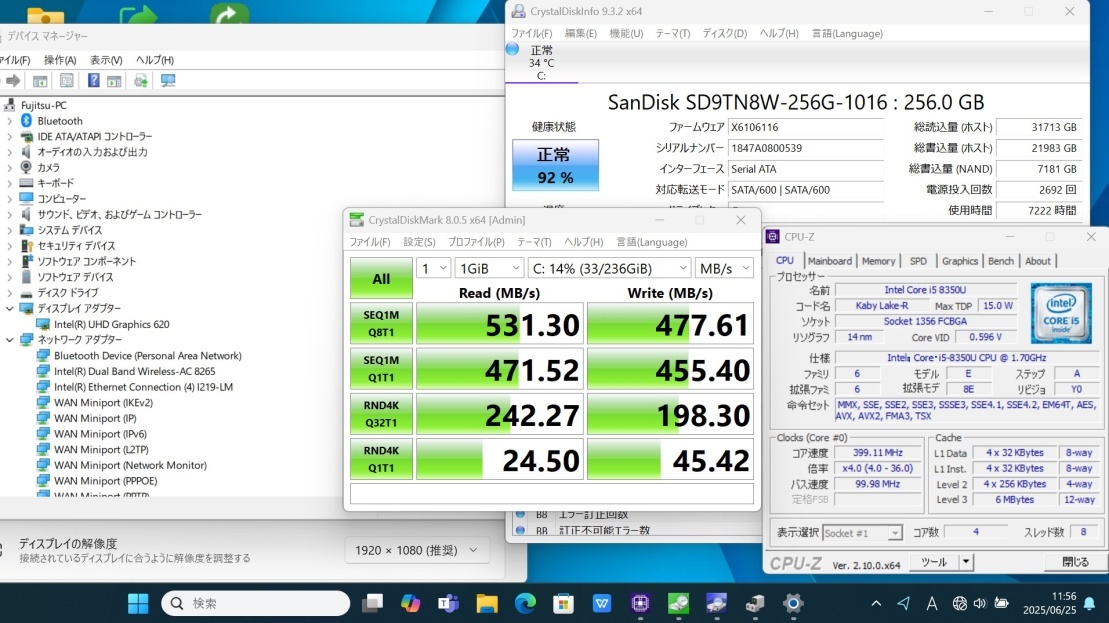This screenshot has height=623, width=1109.
Task: Switch to the SPD tab in CPU-Z
Action: 918,261
